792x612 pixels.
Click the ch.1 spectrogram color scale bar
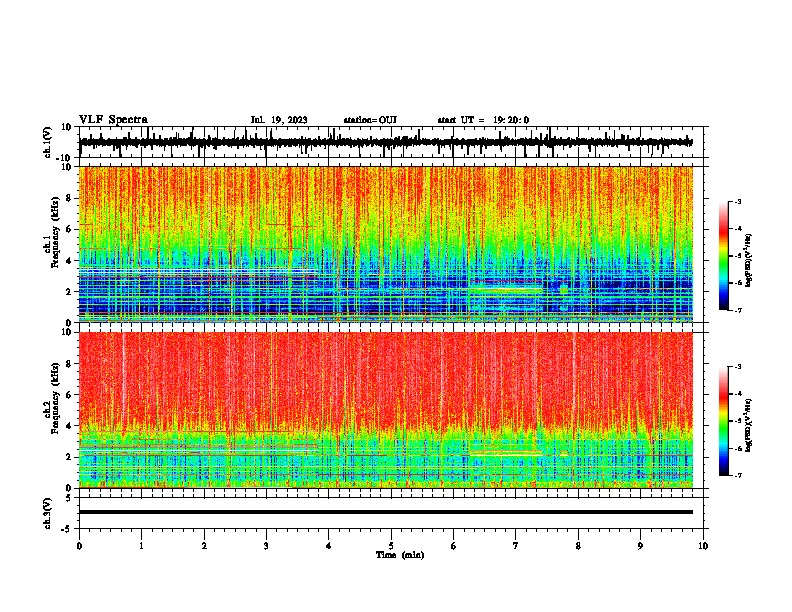[x=723, y=256]
